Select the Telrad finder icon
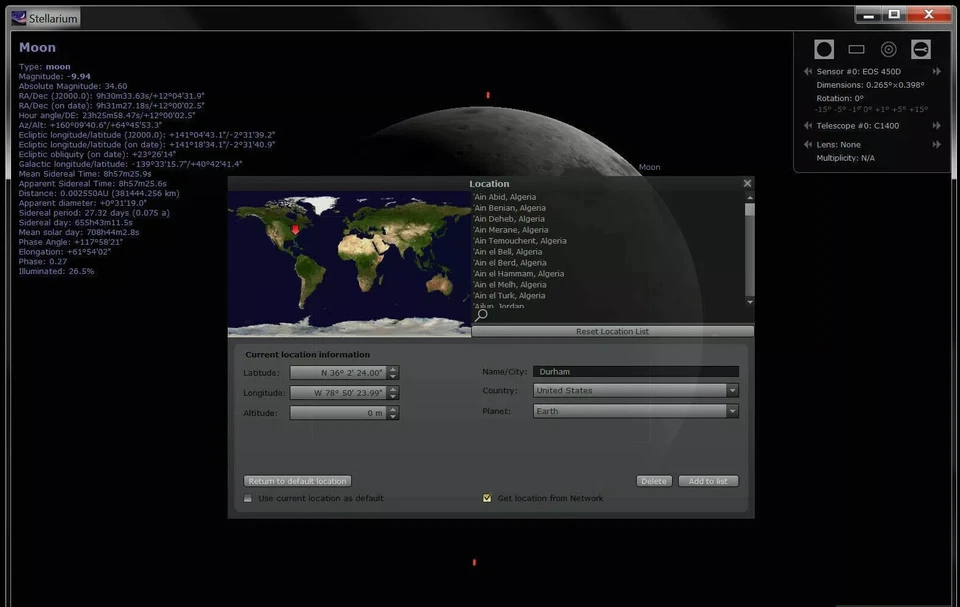This screenshot has height=607, width=960. pos(888,48)
